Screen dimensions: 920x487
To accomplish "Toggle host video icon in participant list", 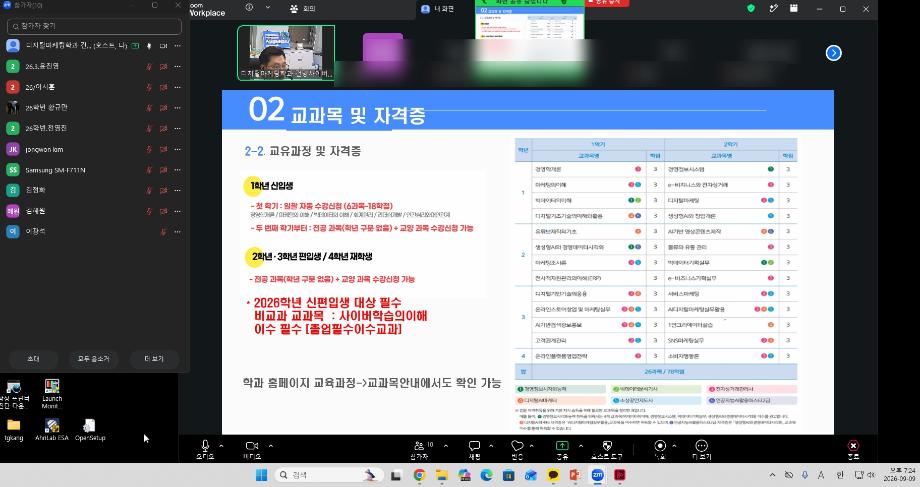I will (163, 46).
